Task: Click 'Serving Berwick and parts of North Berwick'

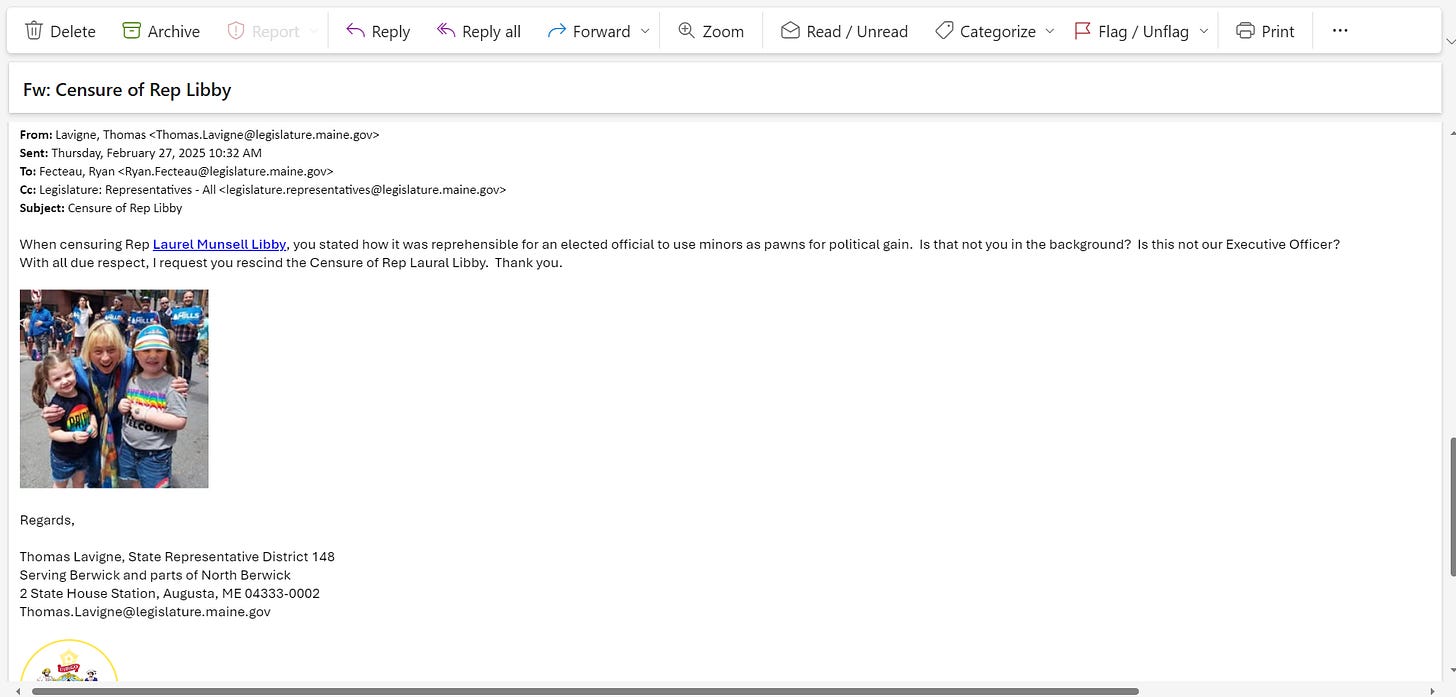Action: click(x=155, y=575)
